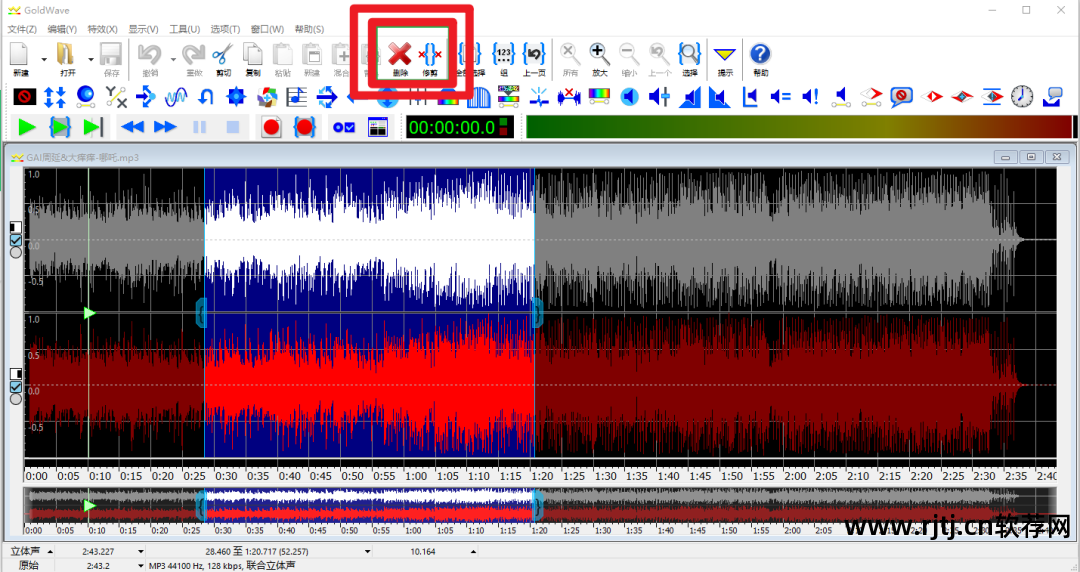Open the dropdown arrow next to Undo (撤销)
Image resolution: width=1080 pixels, height=572 pixels.
tap(172, 58)
